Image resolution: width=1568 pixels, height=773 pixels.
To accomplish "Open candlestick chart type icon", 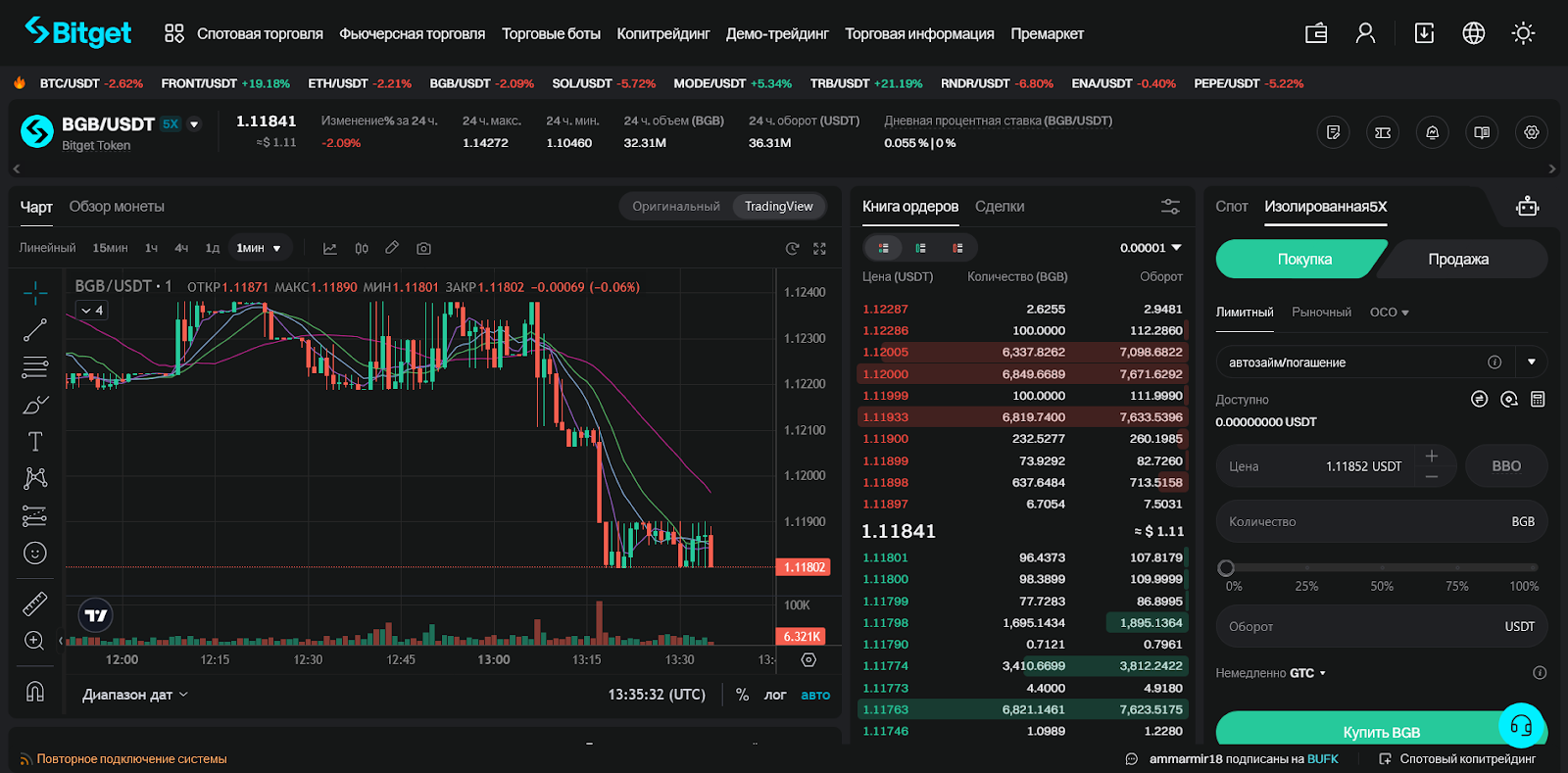I will coord(362,249).
